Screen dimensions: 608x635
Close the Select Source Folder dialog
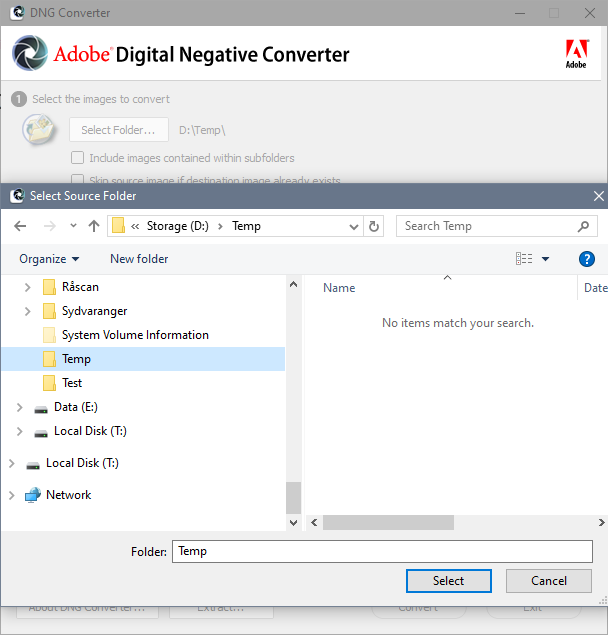point(598,196)
